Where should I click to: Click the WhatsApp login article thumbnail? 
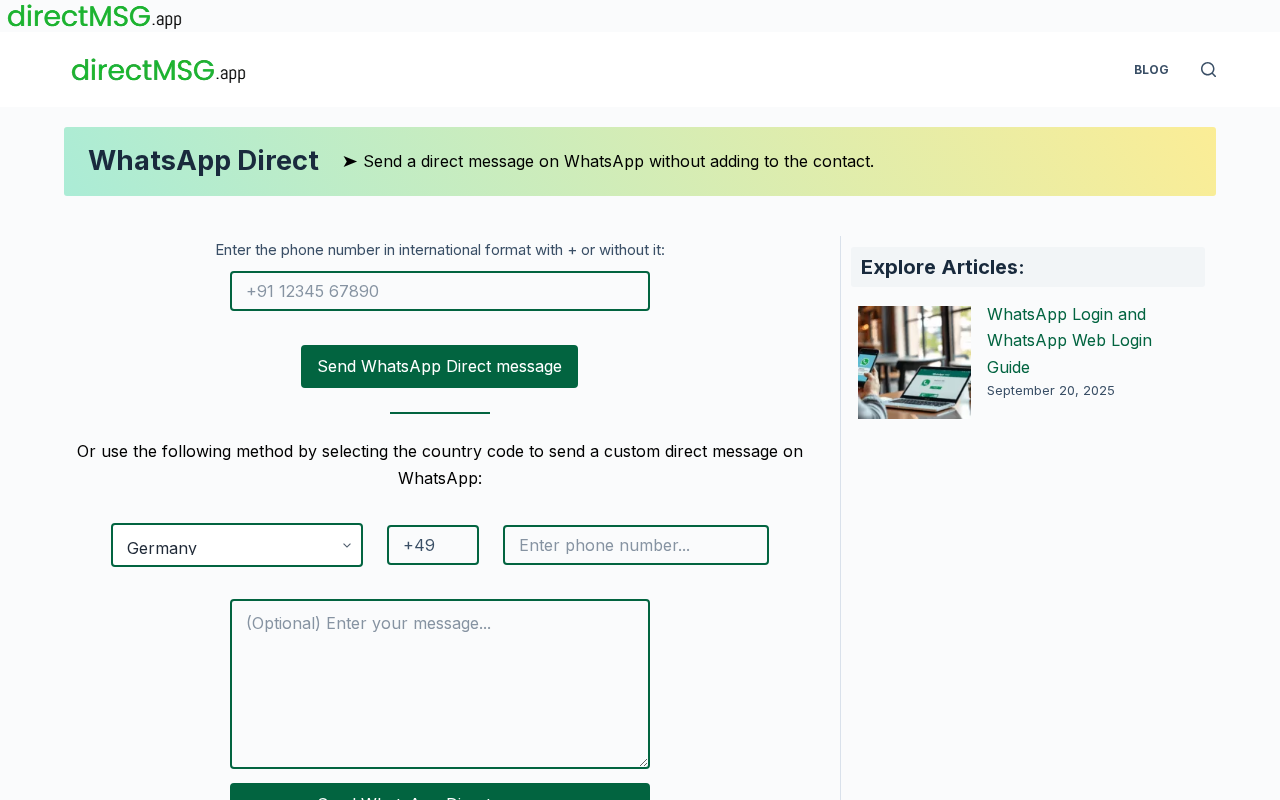[x=914, y=362]
